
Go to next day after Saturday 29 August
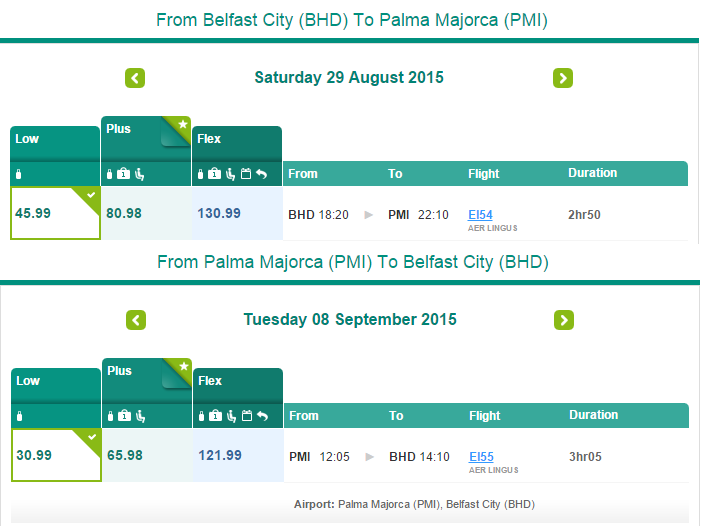click(x=563, y=78)
